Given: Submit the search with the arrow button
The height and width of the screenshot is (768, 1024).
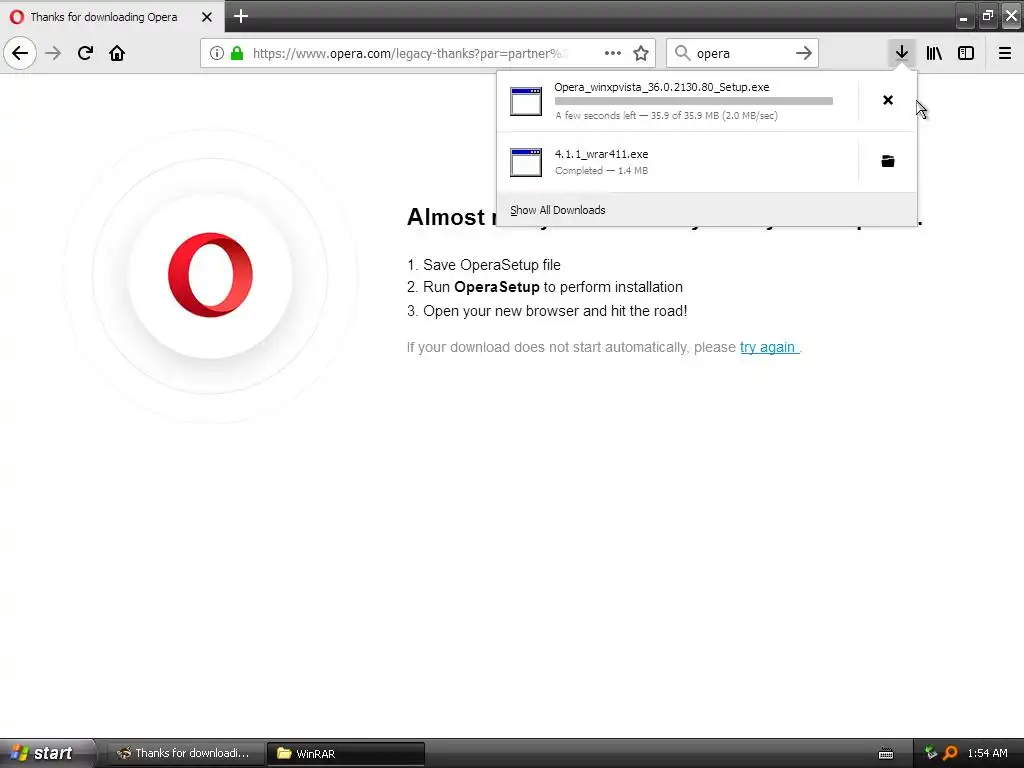Looking at the screenshot, I should [x=804, y=53].
